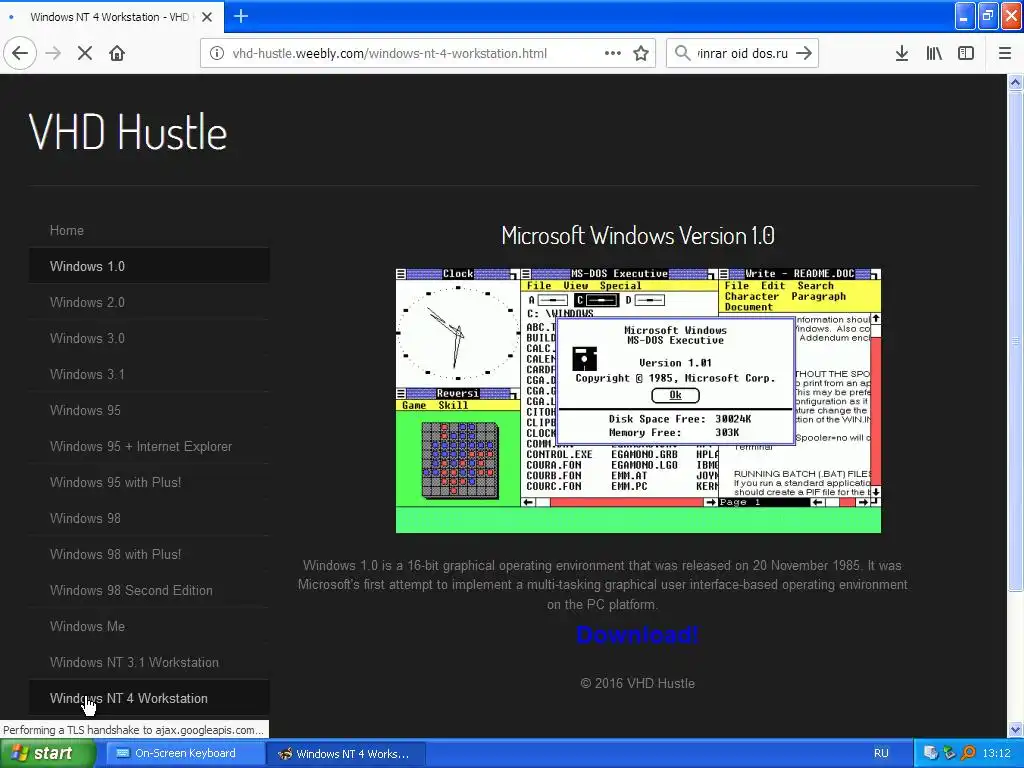Viewport: 1024px width, 768px height.
Task: Click the Download! link
Action: [637, 635]
